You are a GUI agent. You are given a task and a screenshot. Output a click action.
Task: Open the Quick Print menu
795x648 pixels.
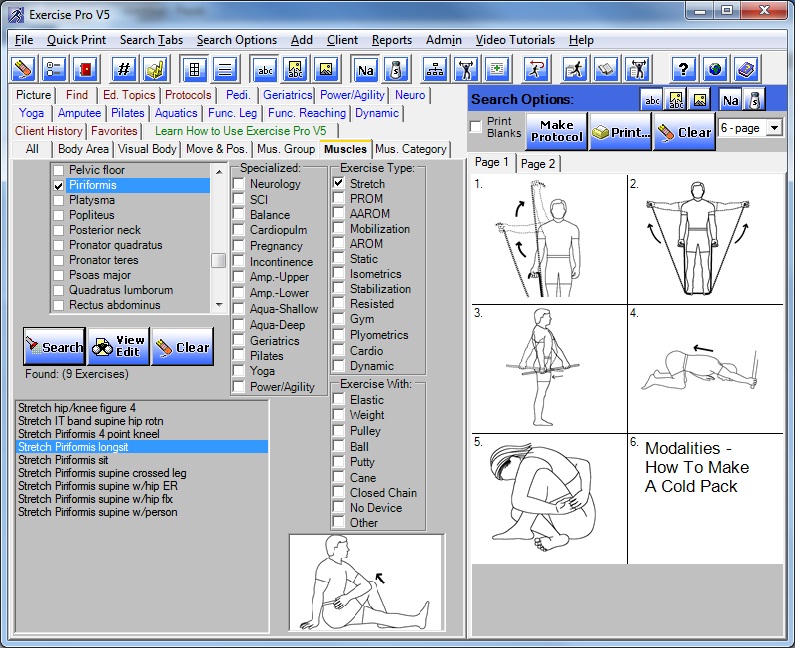[76, 40]
